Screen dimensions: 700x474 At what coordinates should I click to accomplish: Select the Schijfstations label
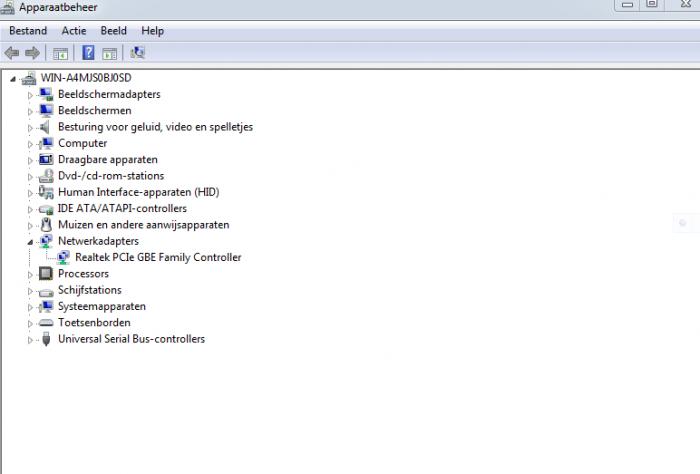(90, 290)
